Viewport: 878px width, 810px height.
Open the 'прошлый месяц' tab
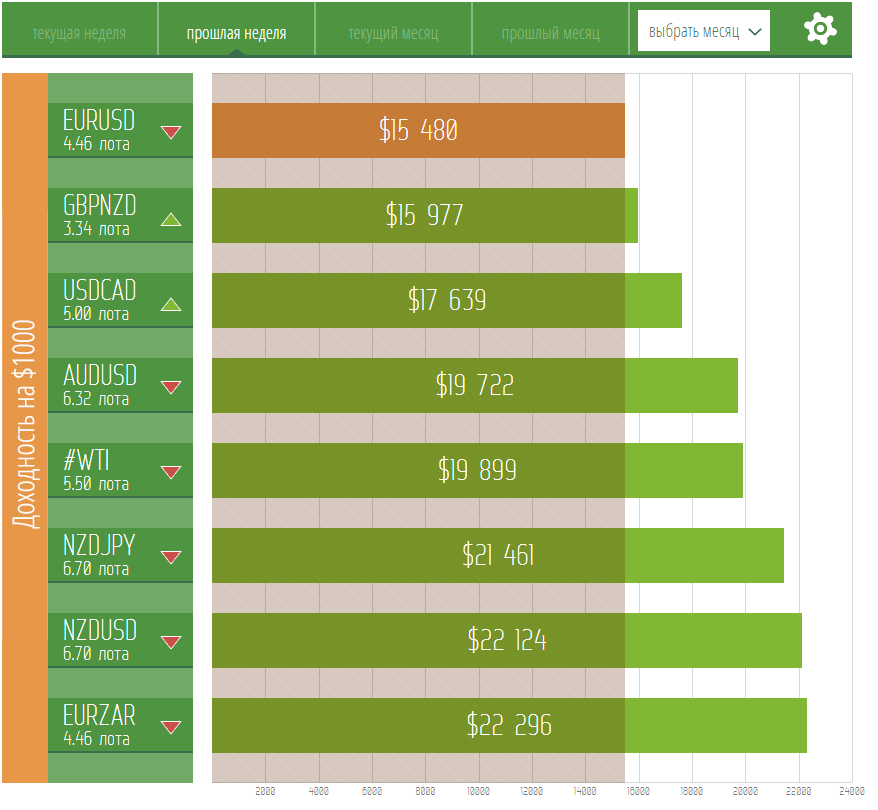pos(550,33)
